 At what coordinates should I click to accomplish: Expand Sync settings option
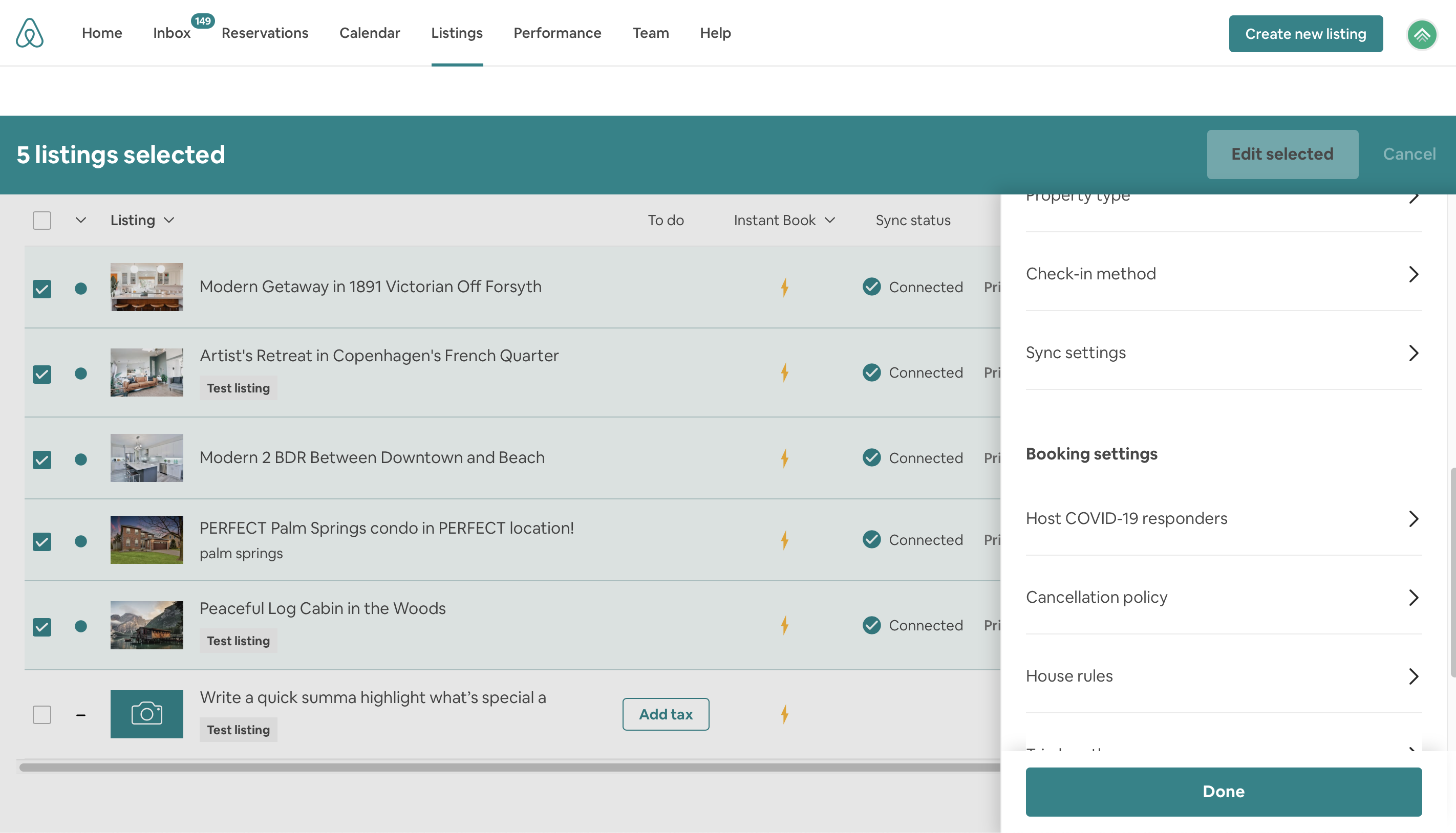[x=1224, y=353]
